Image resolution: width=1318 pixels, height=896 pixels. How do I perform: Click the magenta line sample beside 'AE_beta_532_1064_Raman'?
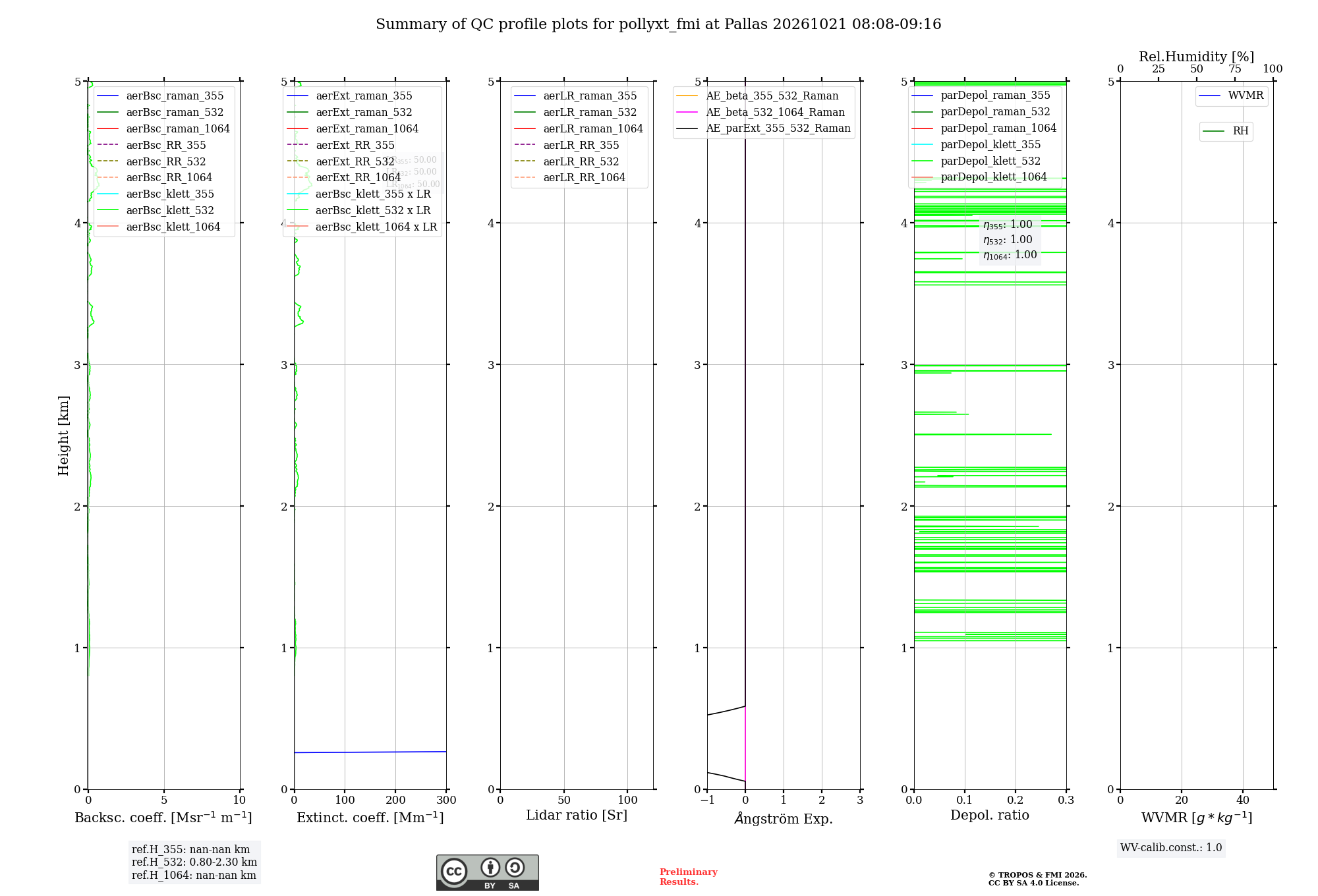687,113
